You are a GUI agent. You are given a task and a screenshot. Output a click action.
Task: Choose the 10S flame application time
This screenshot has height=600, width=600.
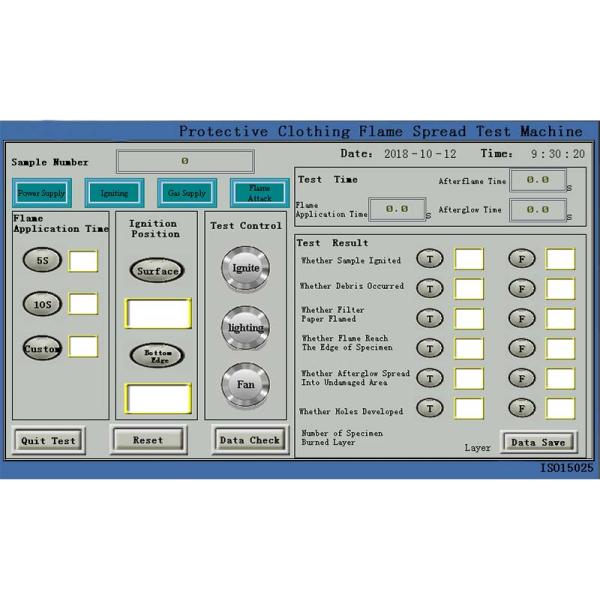(x=43, y=304)
